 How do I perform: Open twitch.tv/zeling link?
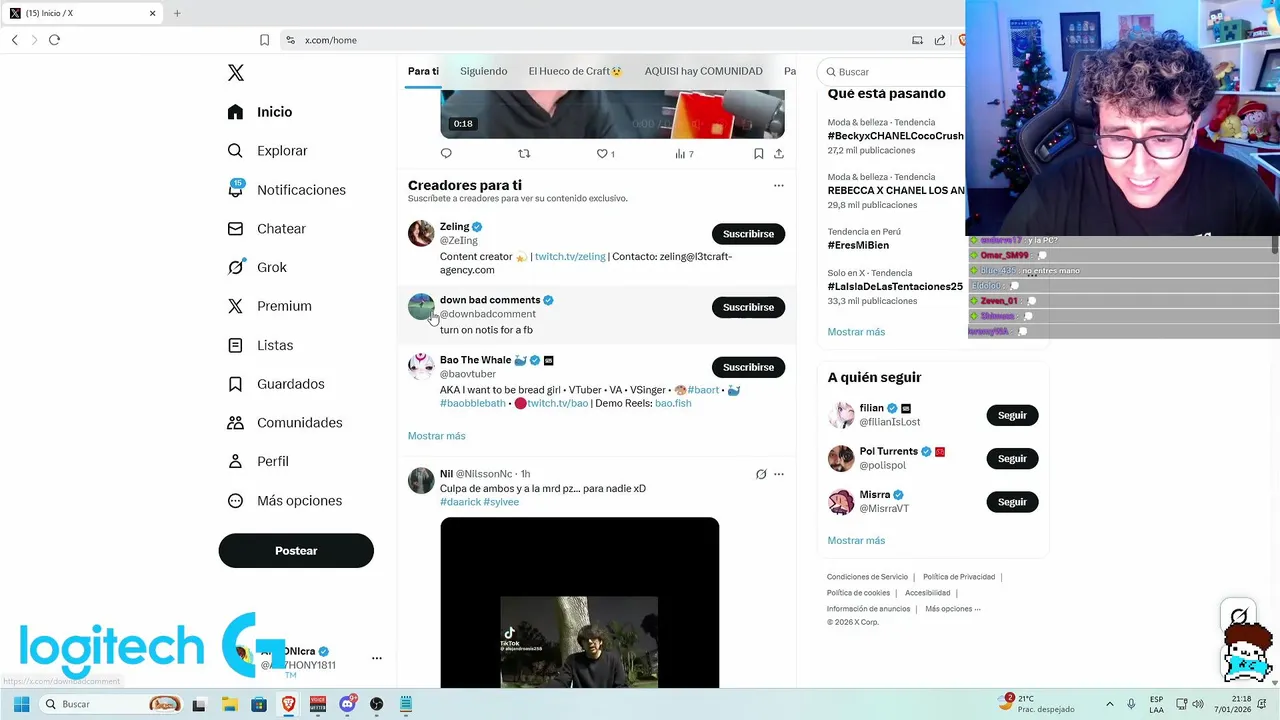pyautogui.click(x=570, y=256)
